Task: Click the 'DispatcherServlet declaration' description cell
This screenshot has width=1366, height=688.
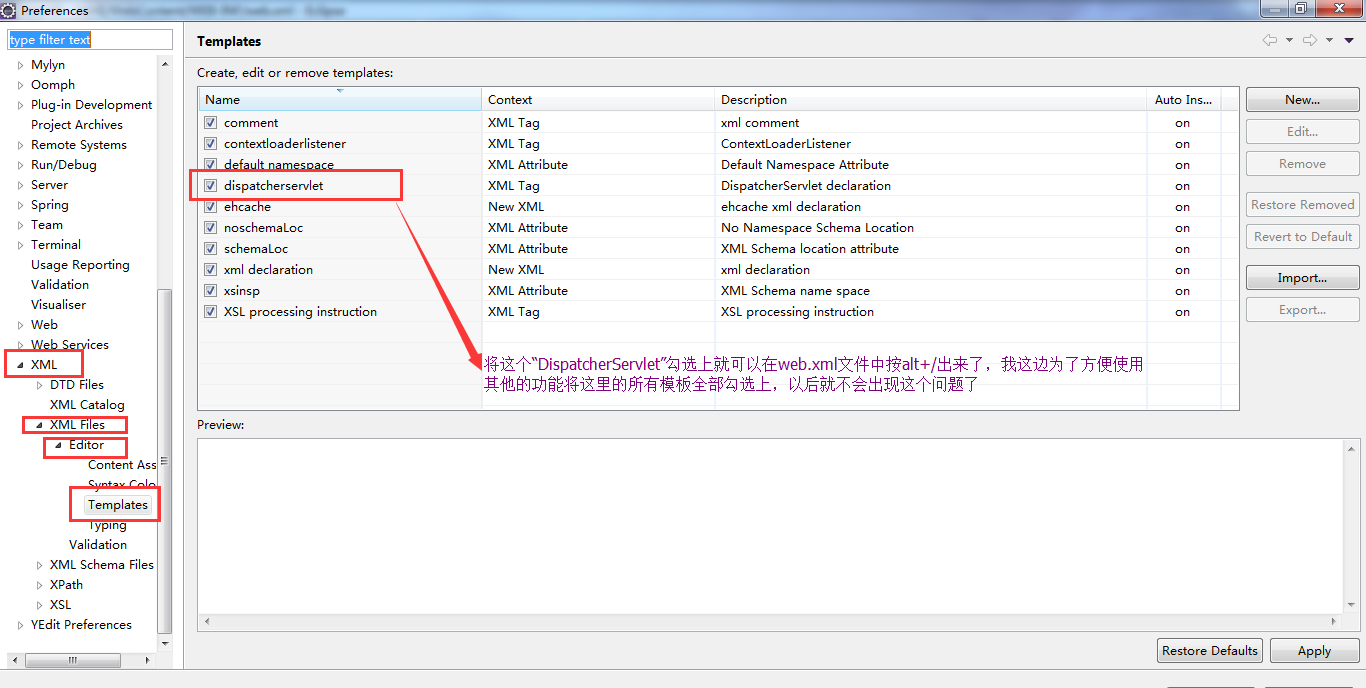Action: pyautogui.click(x=806, y=186)
